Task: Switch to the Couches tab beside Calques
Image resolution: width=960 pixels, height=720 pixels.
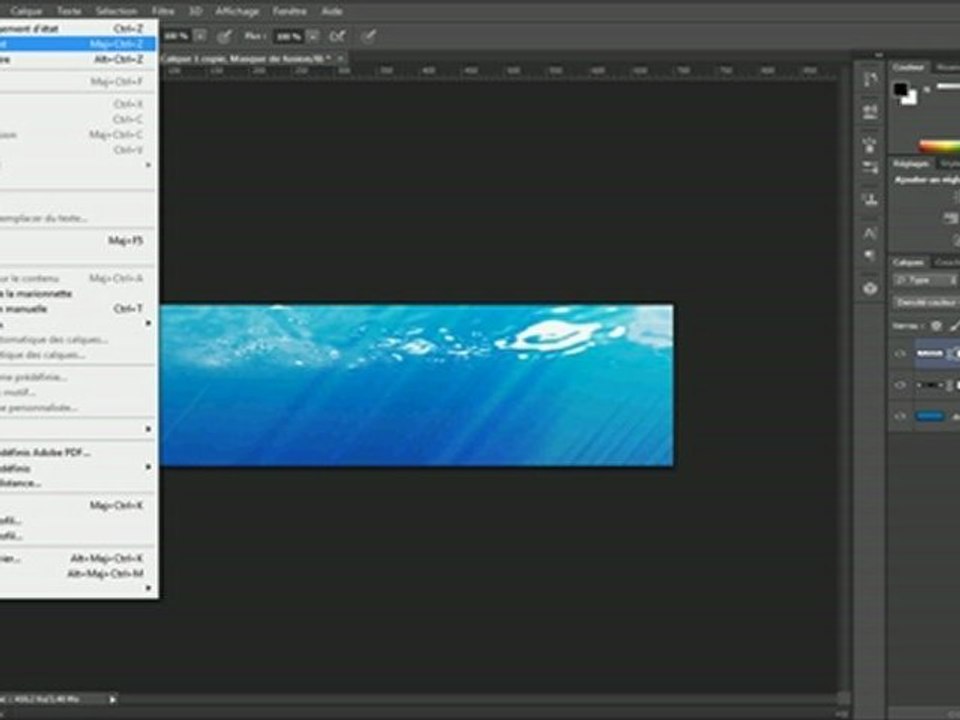Action: pos(947,262)
